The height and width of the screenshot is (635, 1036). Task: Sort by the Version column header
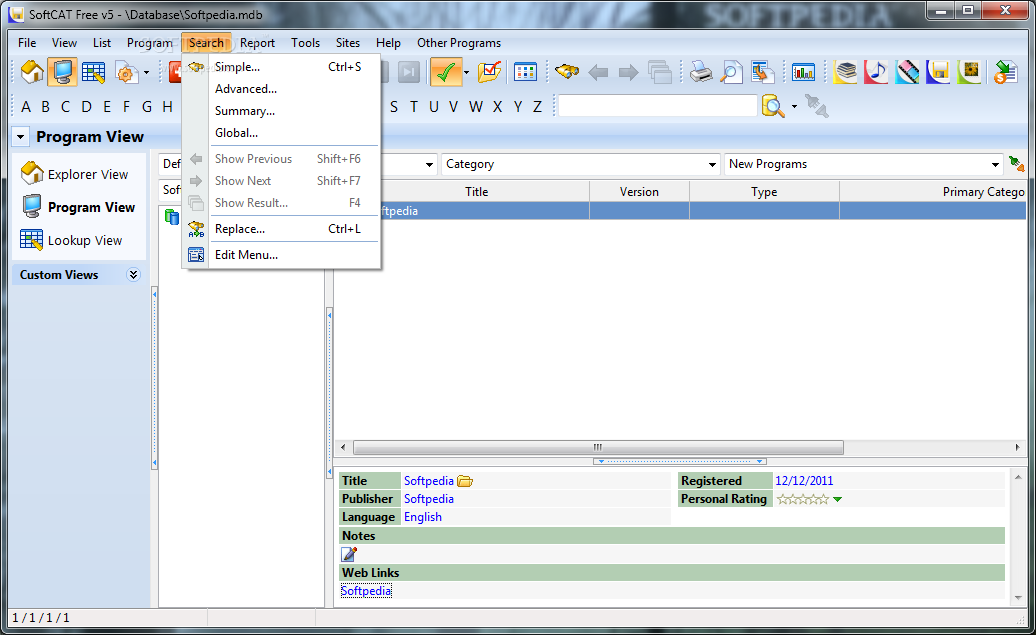point(639,192)
